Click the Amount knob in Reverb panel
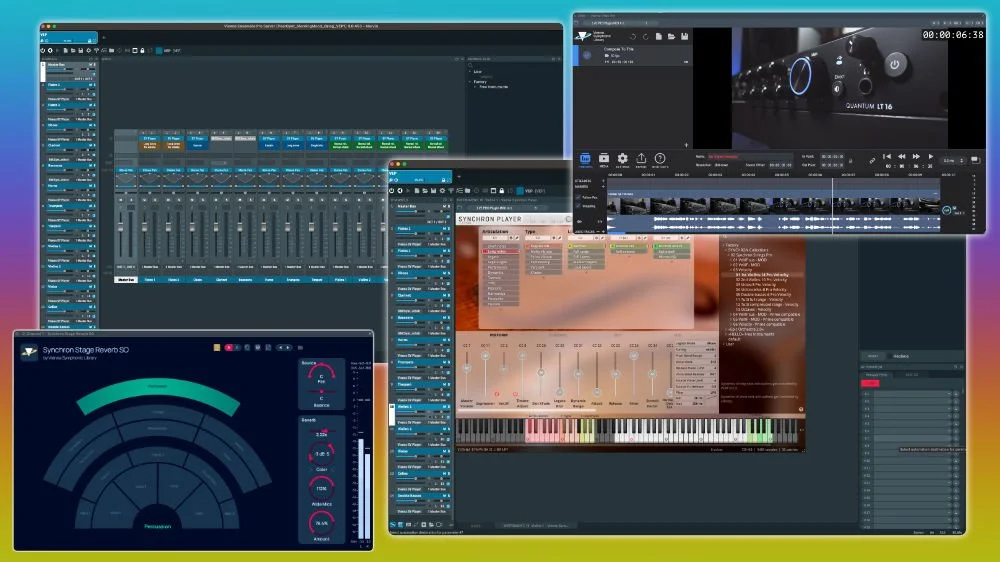Viewport: 1000px width, 562px height. [x=321, y=523]
